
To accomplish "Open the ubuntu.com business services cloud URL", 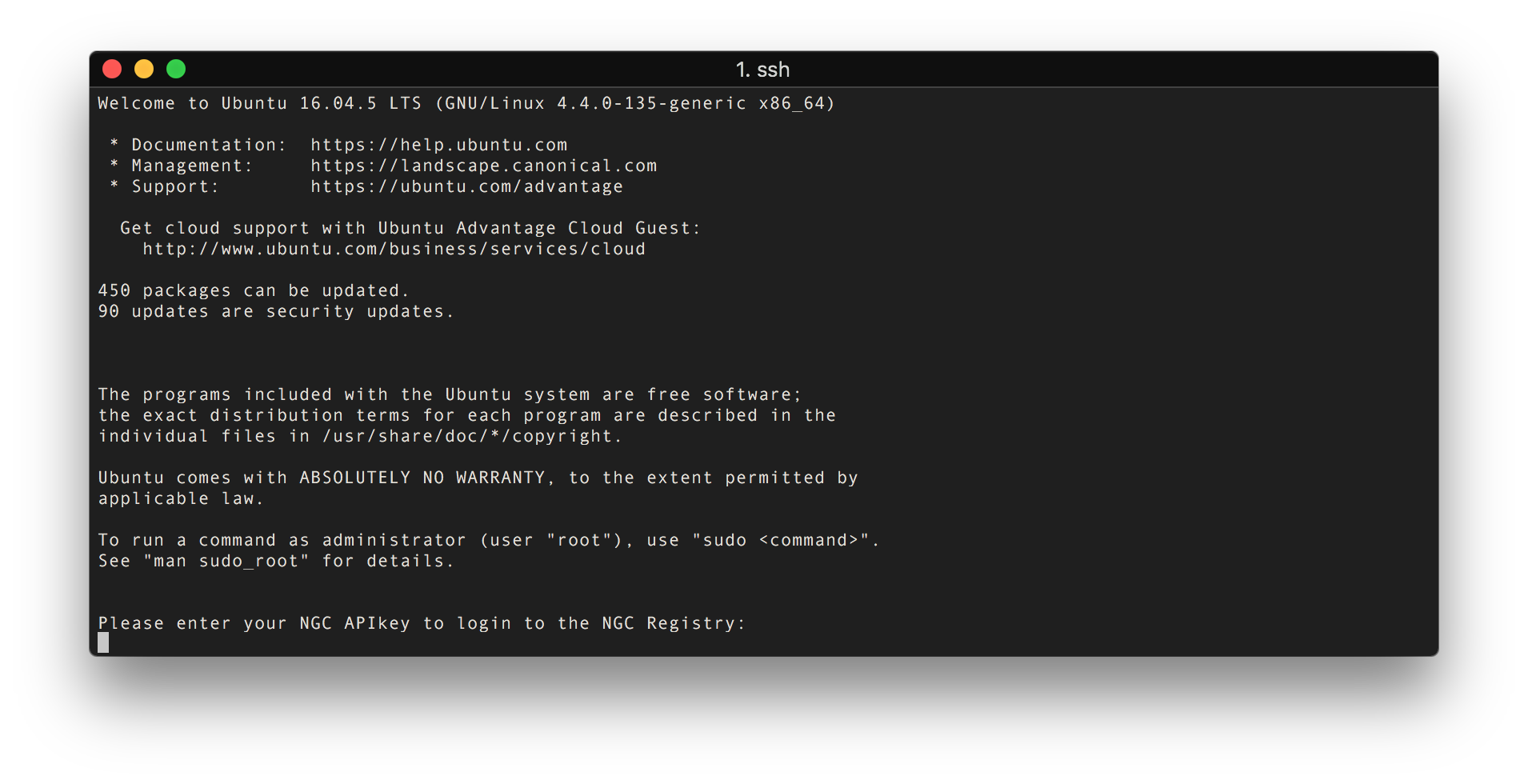I will coord(394,249).
